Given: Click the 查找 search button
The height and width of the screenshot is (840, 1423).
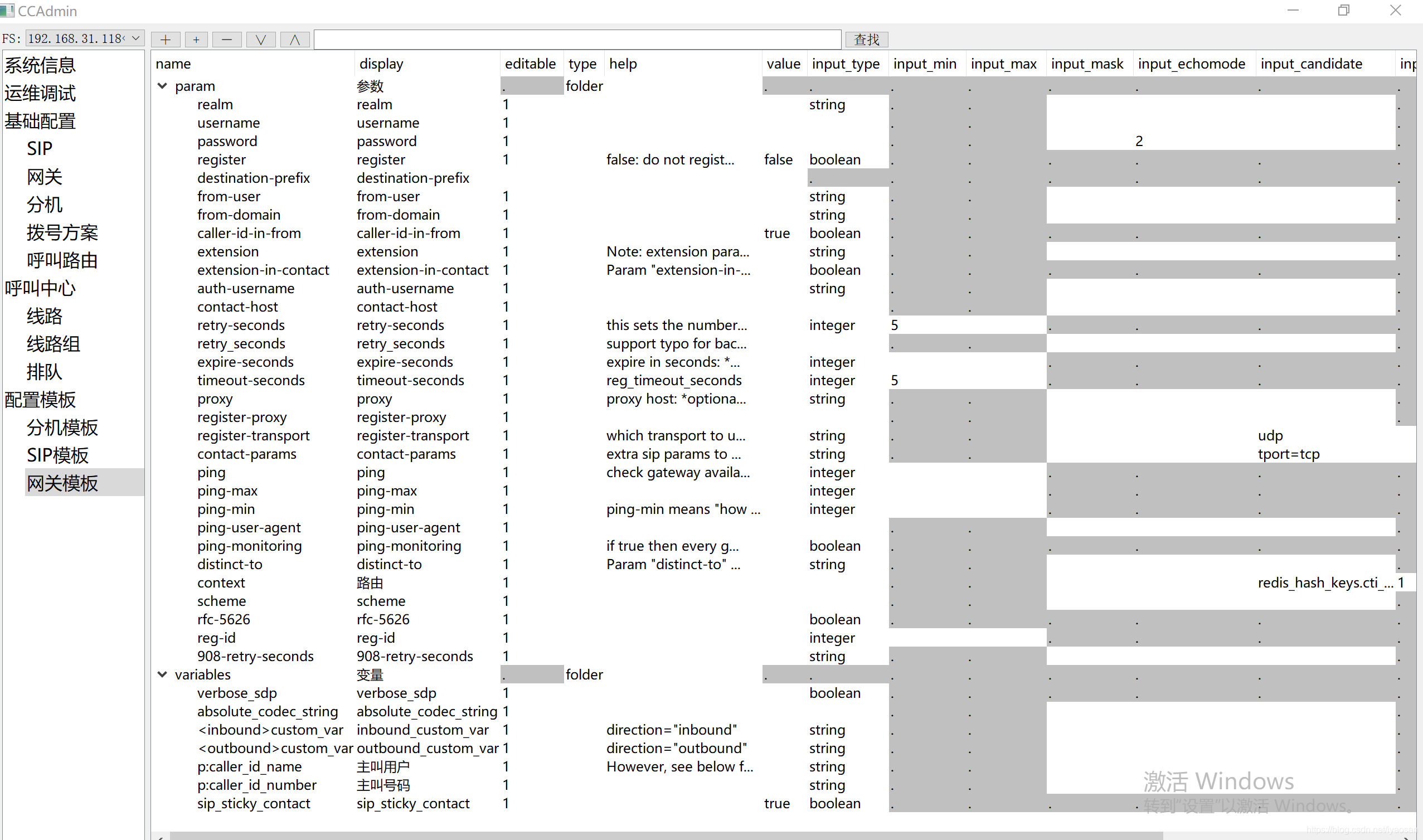Looking at the screenshot, I should [867, 40].
